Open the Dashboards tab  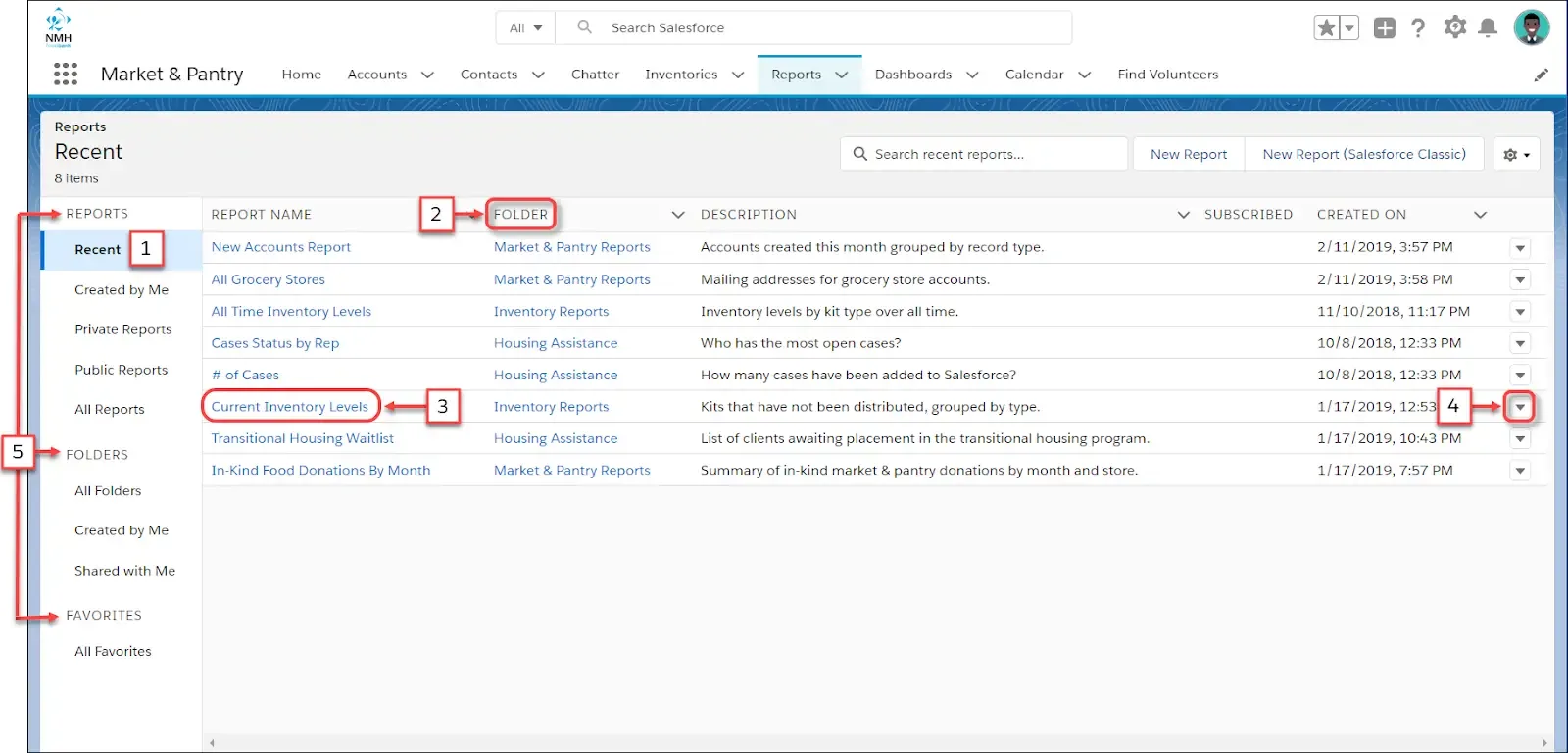coord(913,75)
